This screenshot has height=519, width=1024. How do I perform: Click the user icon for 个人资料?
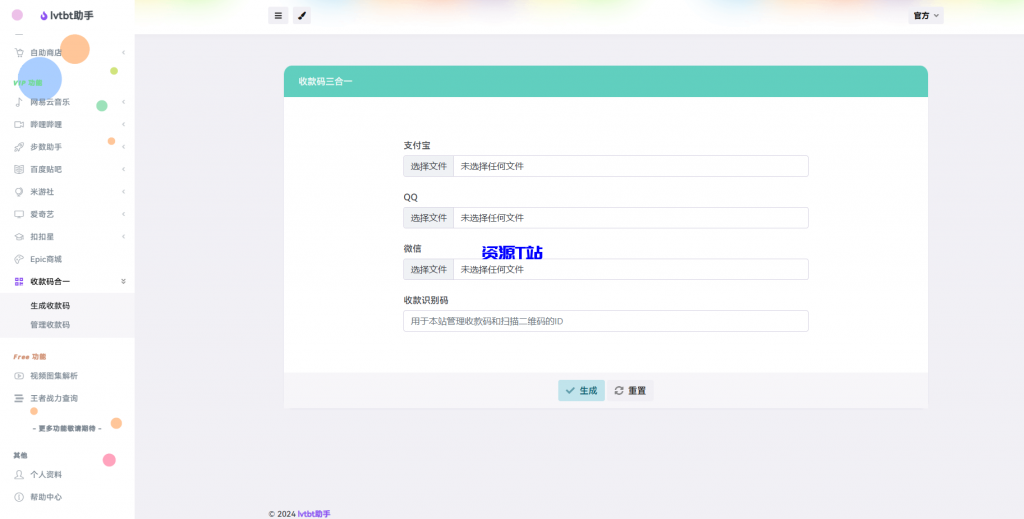[x=19, y=475]
